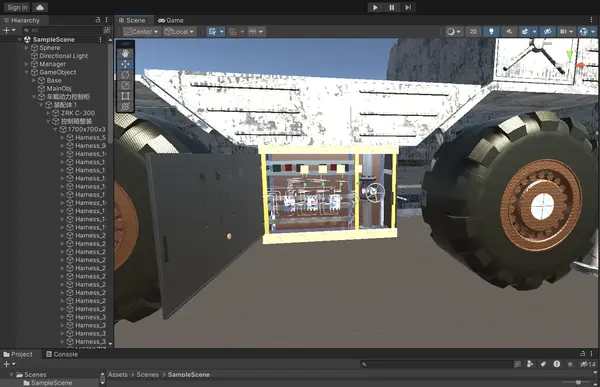Click the red X axis gizmo cone
This screenshot has width=600, height=387.
pos(580,65)
